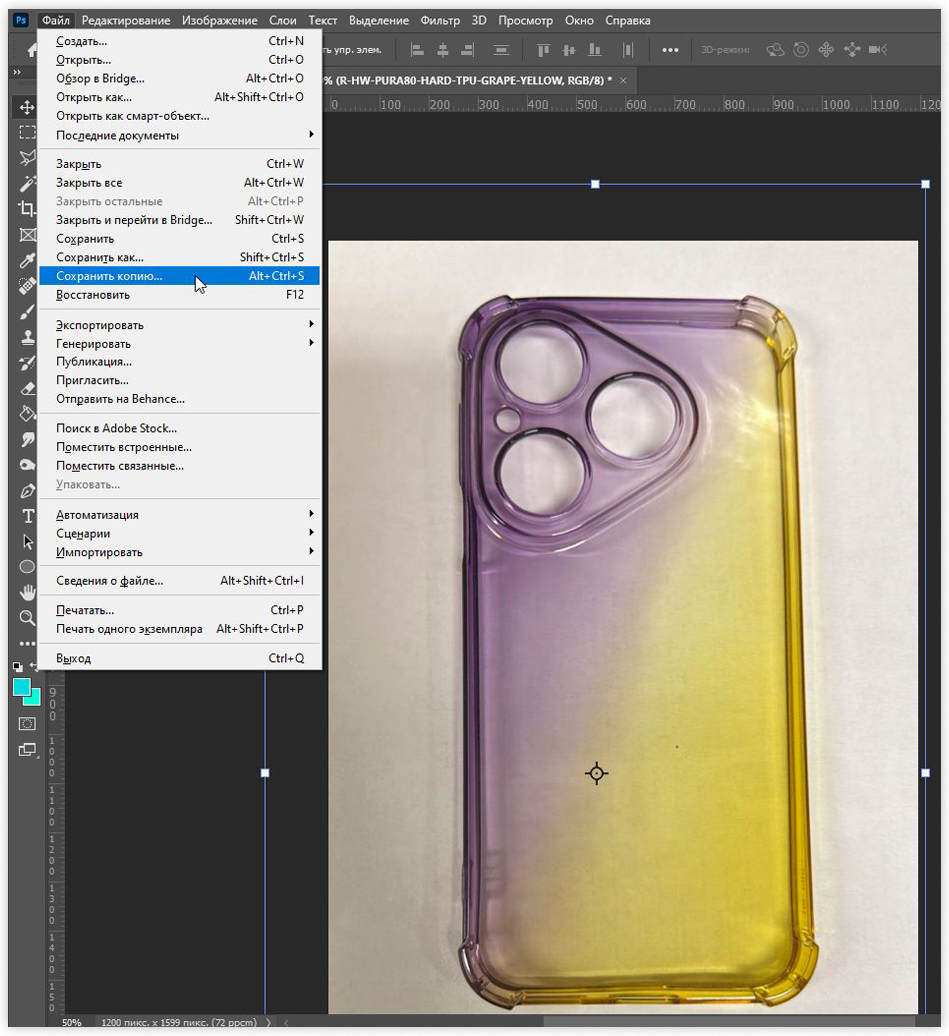The width and height of the screenshot is (949, 1036).
Task: Click the foreground color swatch
Action: click(x=21, y=687)
